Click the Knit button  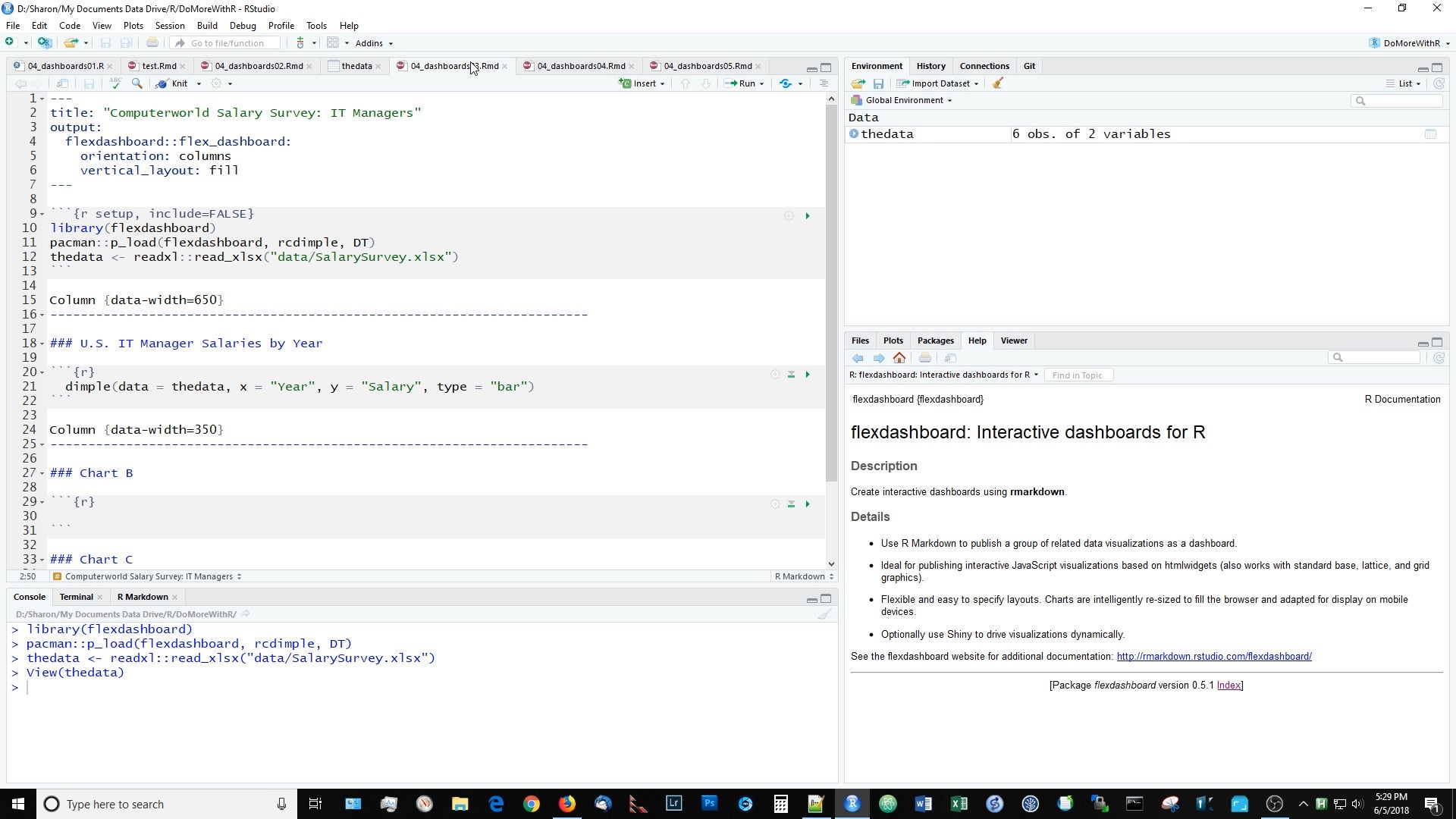(172, 83)
